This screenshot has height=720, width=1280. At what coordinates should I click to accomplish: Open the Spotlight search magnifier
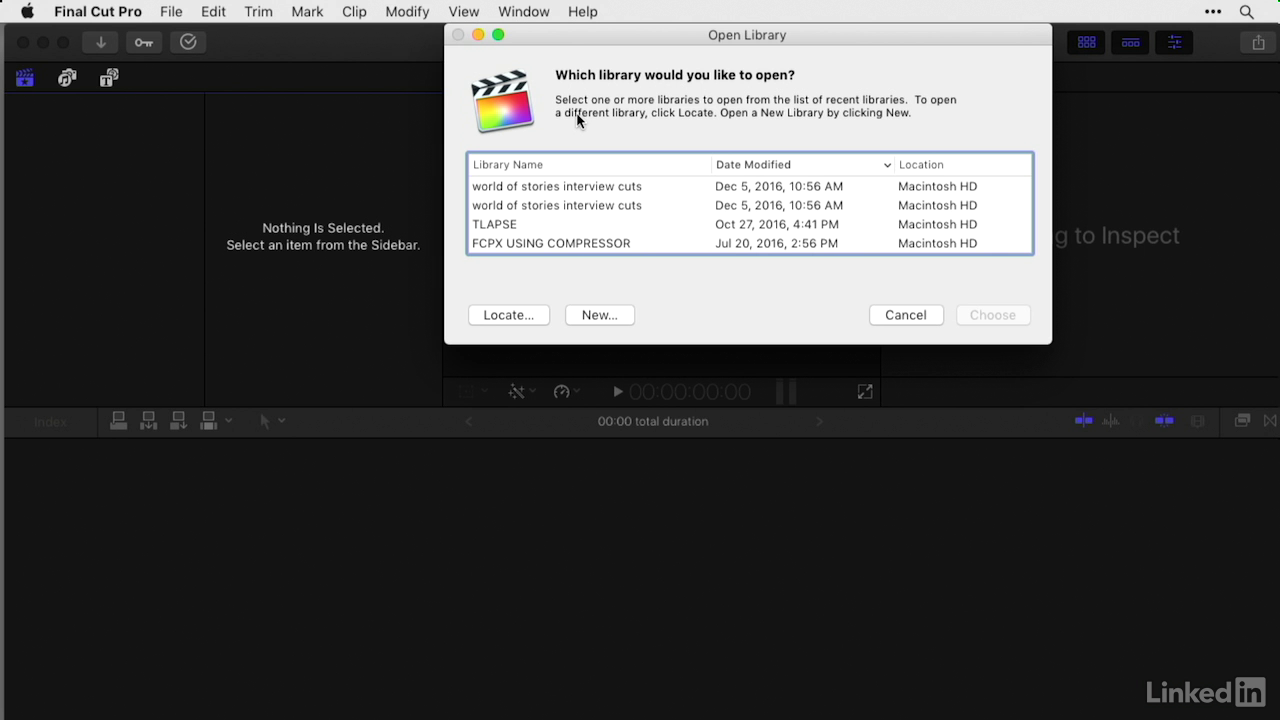point(1246,12)
